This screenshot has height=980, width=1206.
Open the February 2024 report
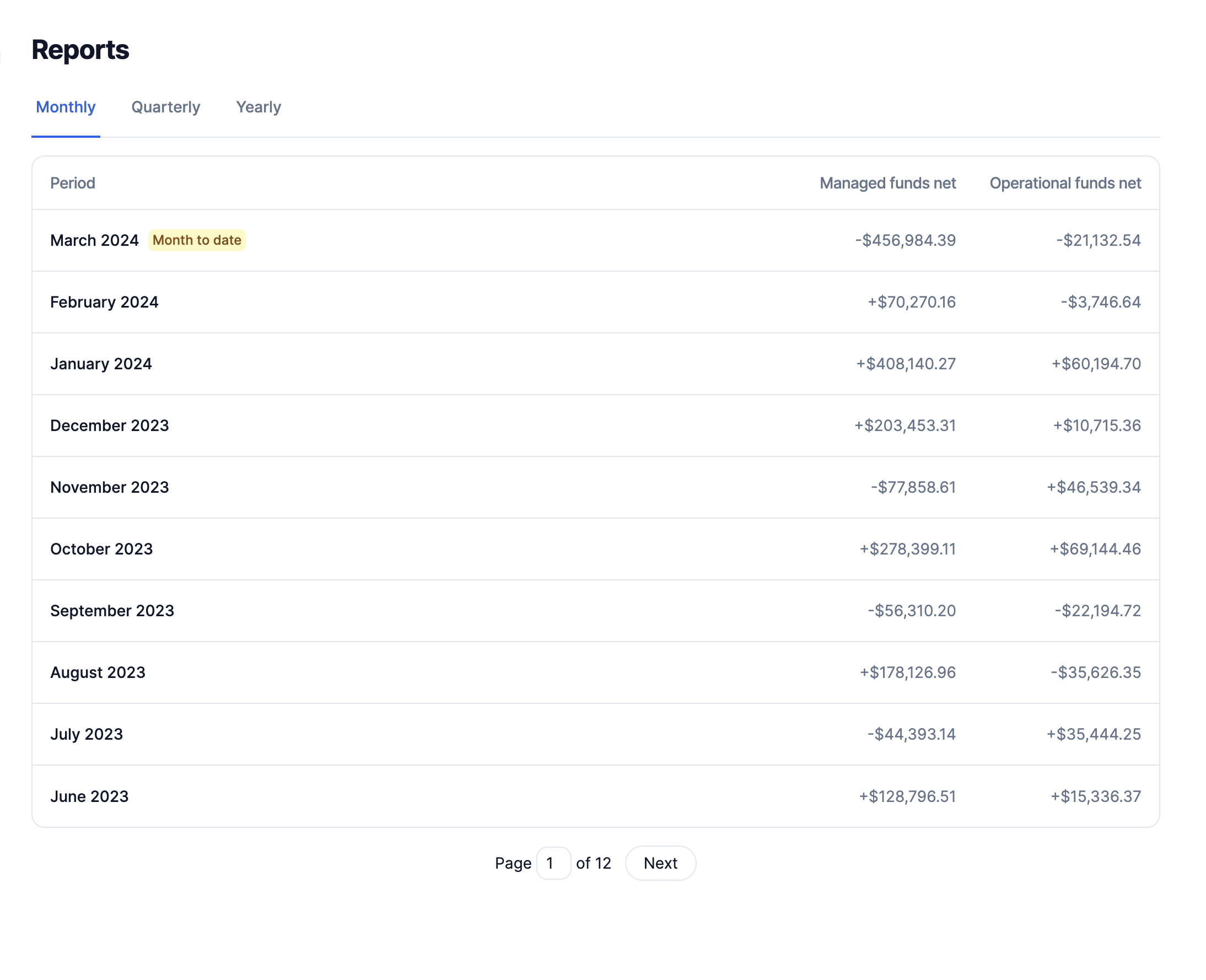pyautogui.click(x=105, y=302)
